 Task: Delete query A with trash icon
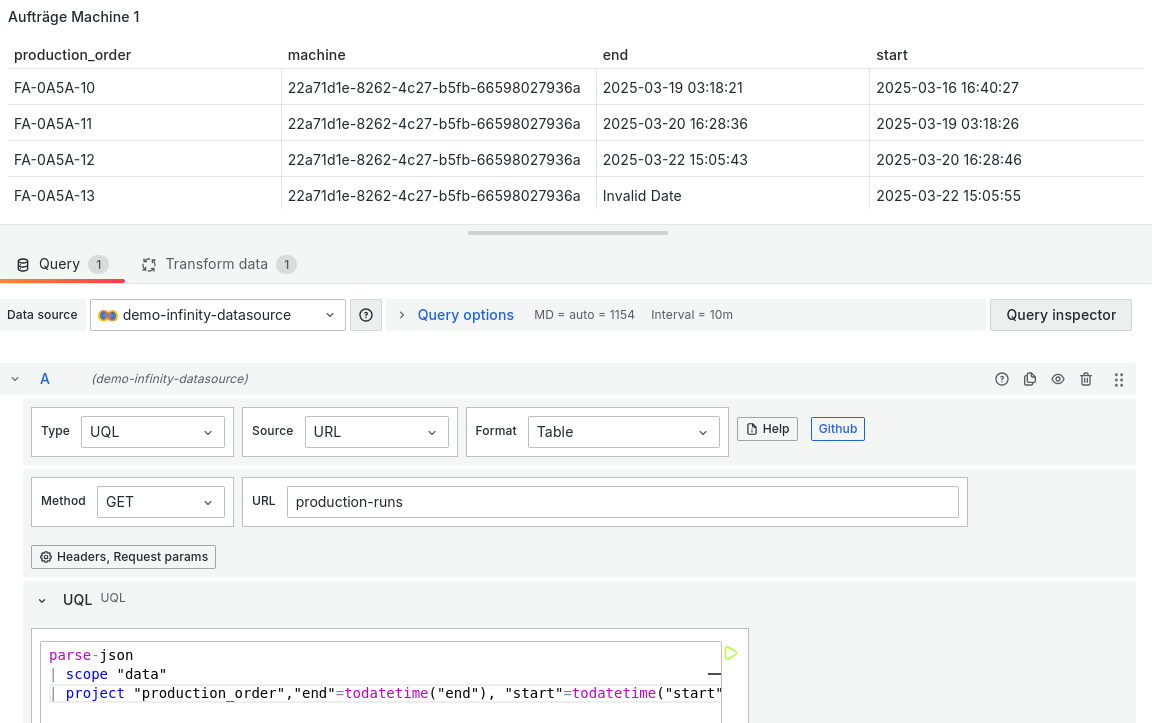1086,379
